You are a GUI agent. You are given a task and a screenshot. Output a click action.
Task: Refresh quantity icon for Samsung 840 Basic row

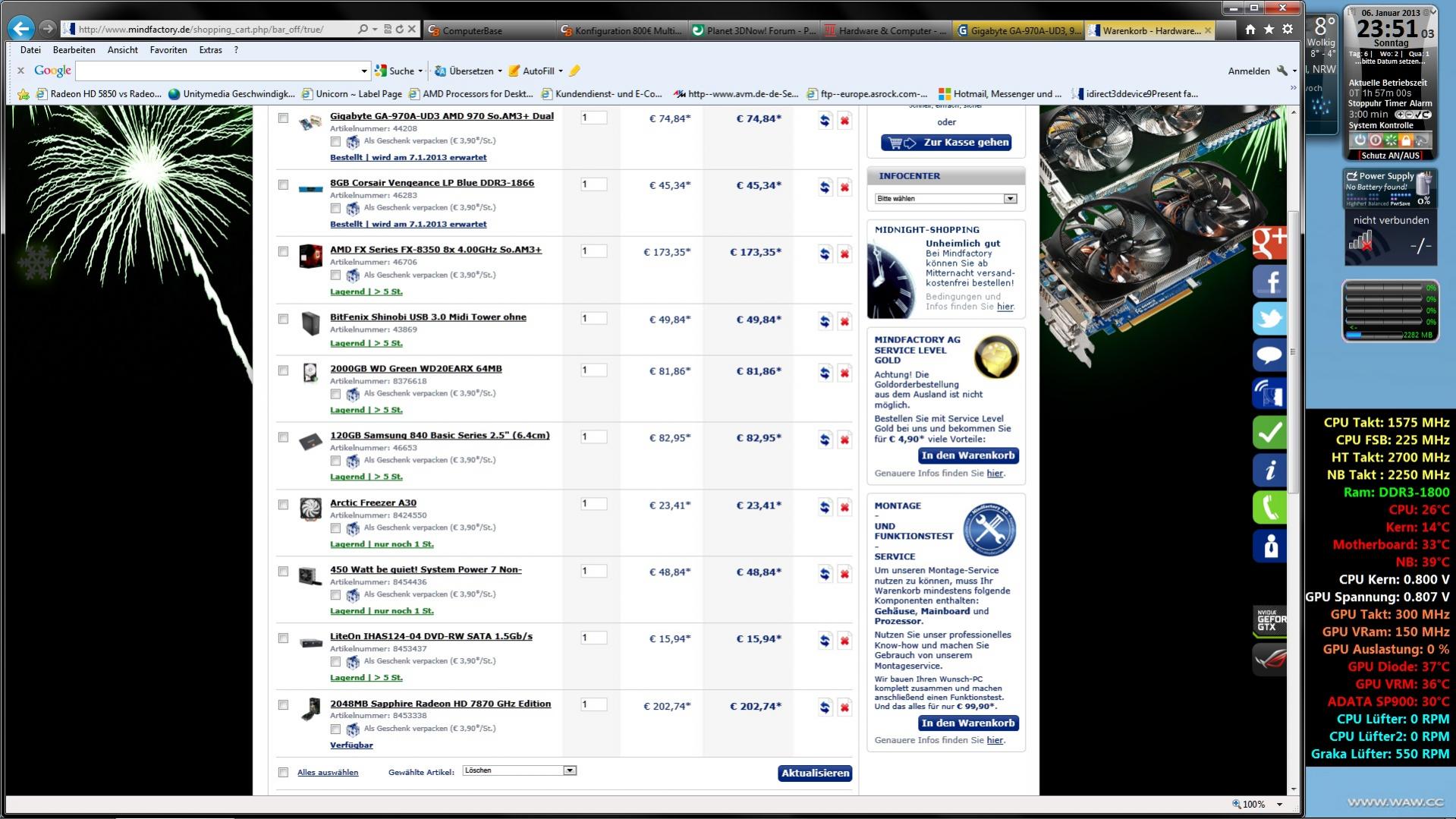(x=825, y=439)
